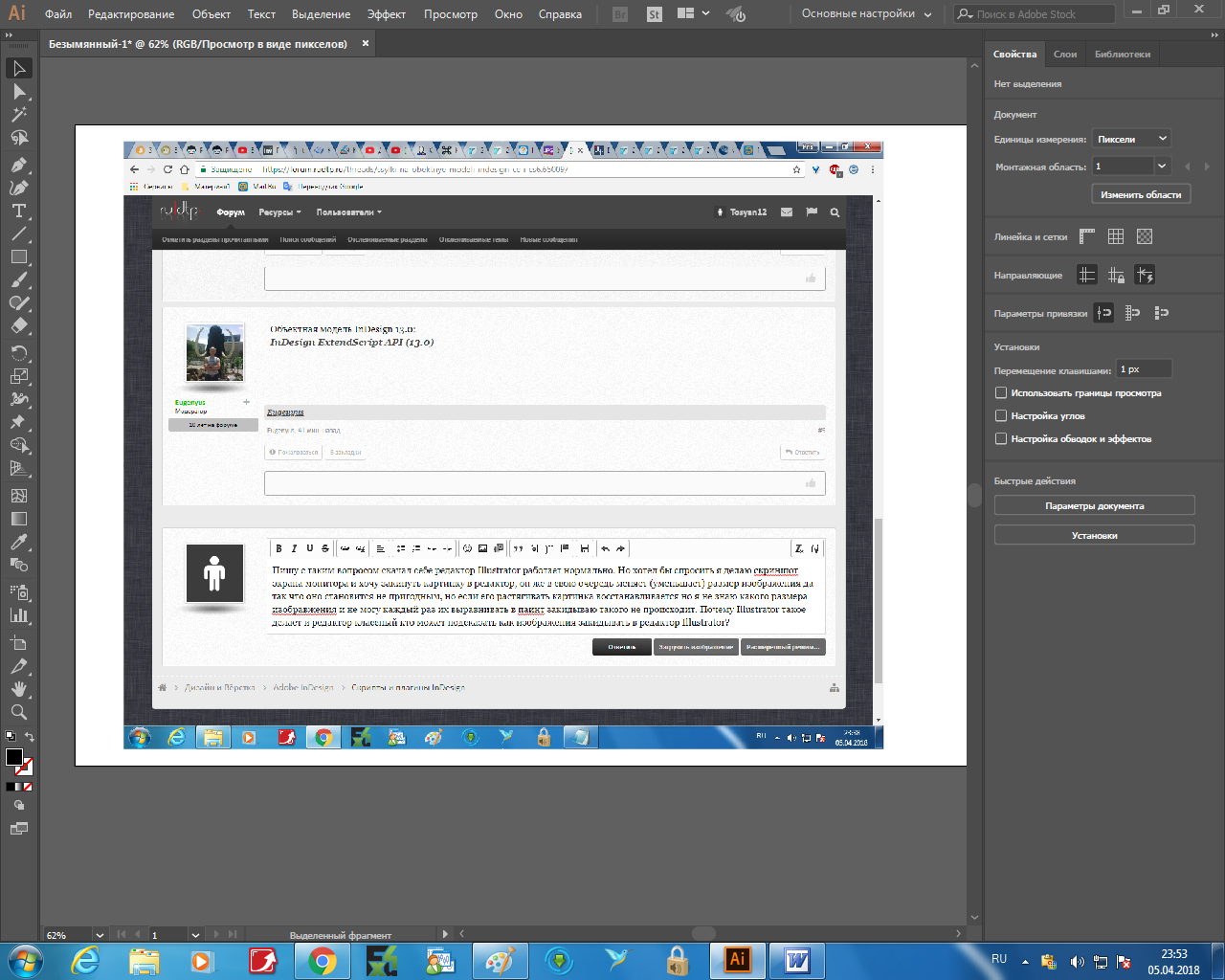Screen dimensions: 1225x980
Task: Open artboard navigation dropdown in status bar
Action: [195, 935]
